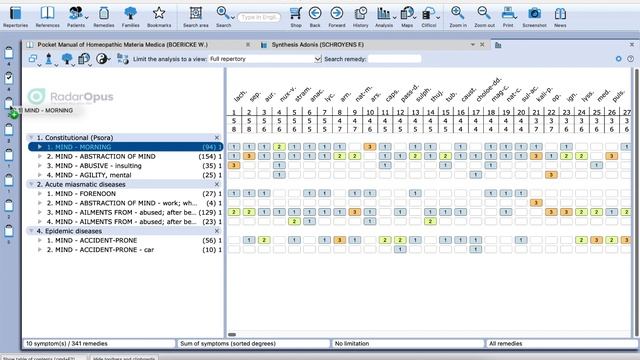Click the main toolbar search text box
Screen dimensions: 640x360
(259, 18)
